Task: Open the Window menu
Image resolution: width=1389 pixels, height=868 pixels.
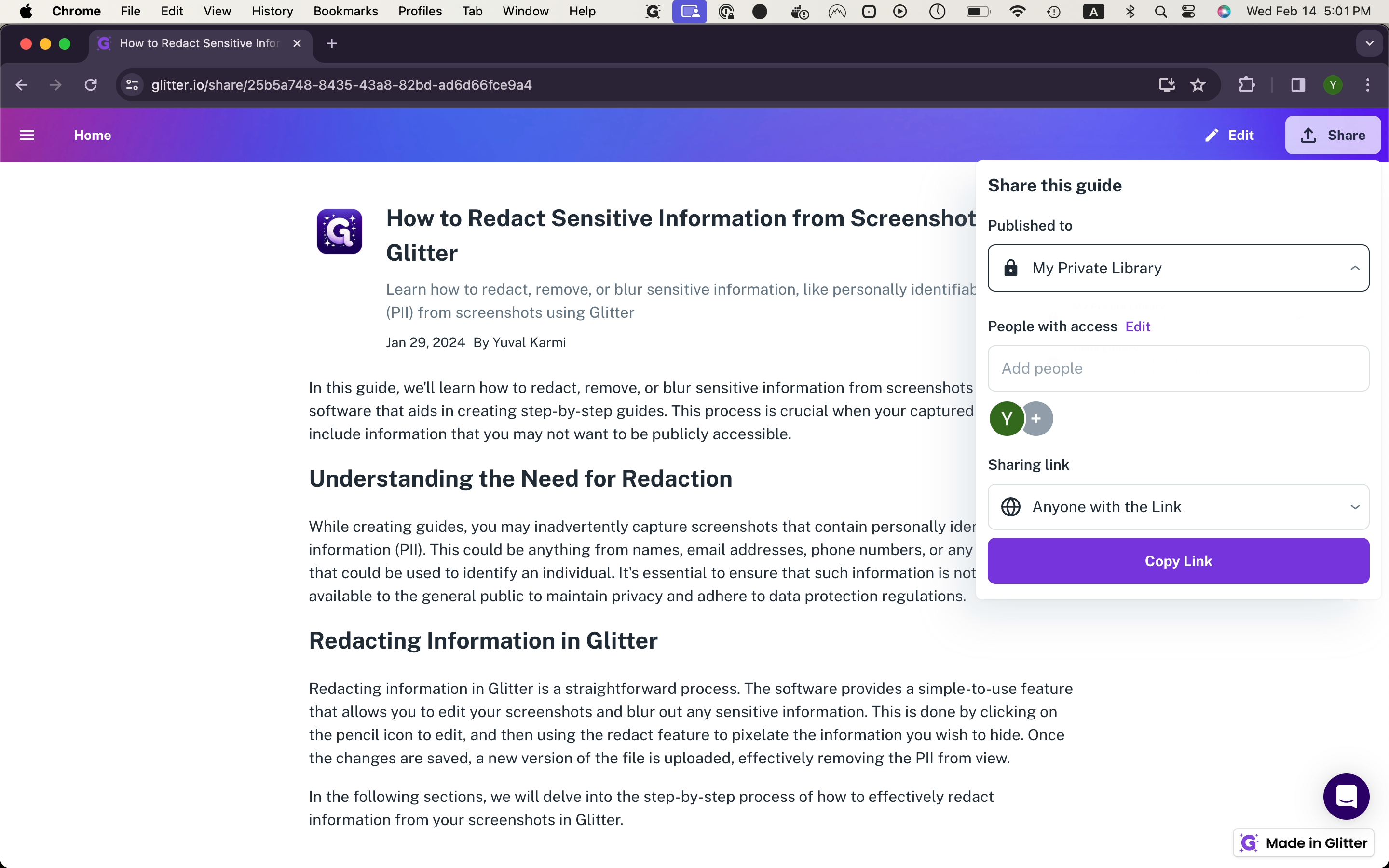Action: [525, 11]
